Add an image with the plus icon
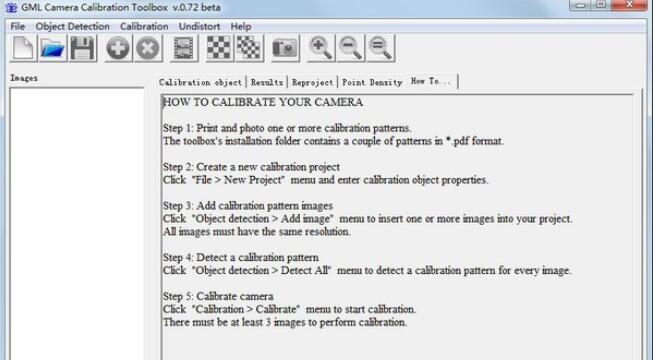Image resolution: width=653 pixels, height=360 pixels. [x=118, y=48]
